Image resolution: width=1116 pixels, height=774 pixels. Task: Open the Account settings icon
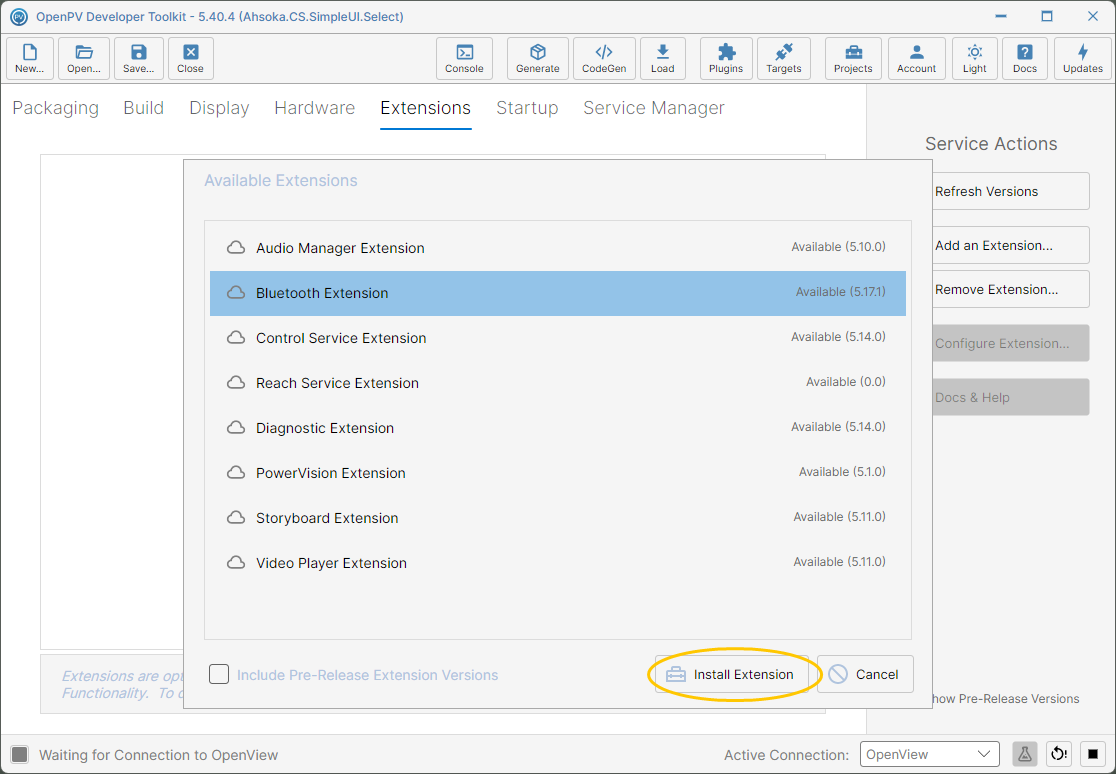point(917,58)
